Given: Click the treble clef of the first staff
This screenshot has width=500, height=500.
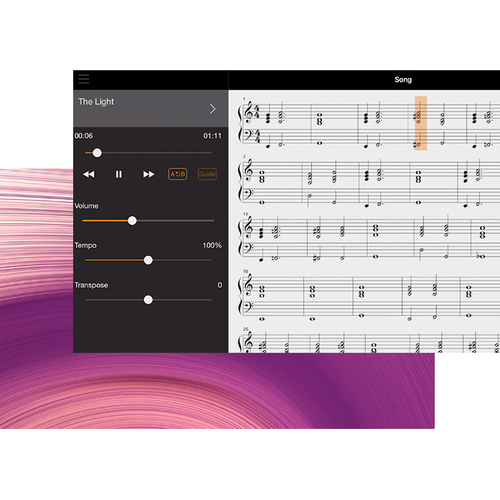Looking at the screenshot, I should pos(249,114).
